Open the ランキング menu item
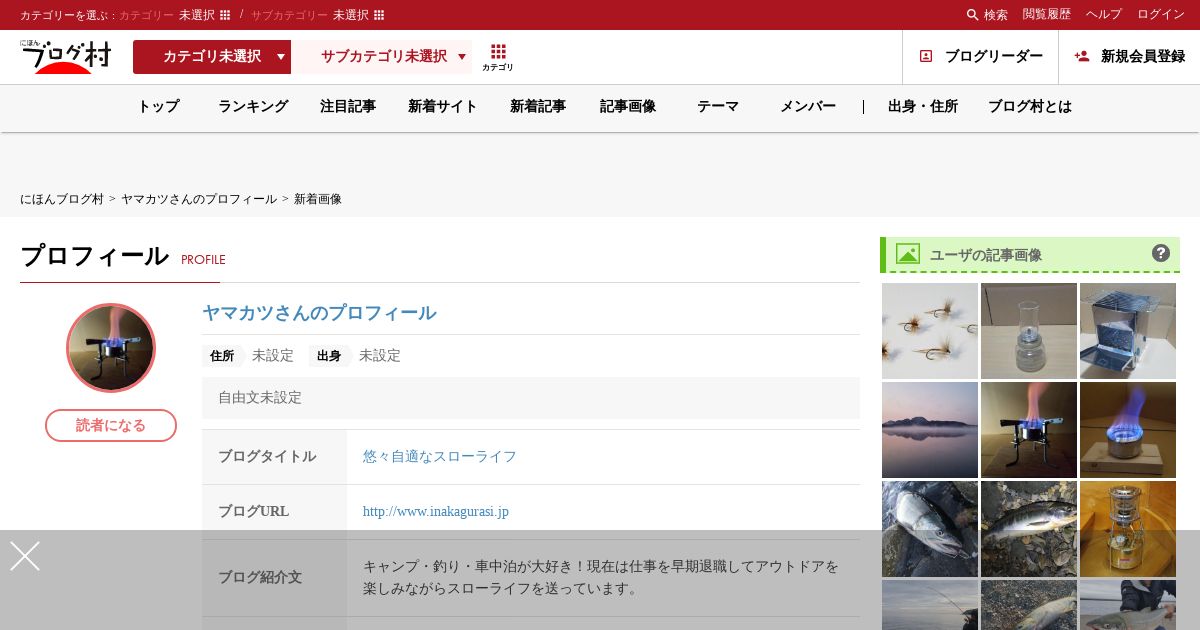1200x630 pixels. [253, 106]
